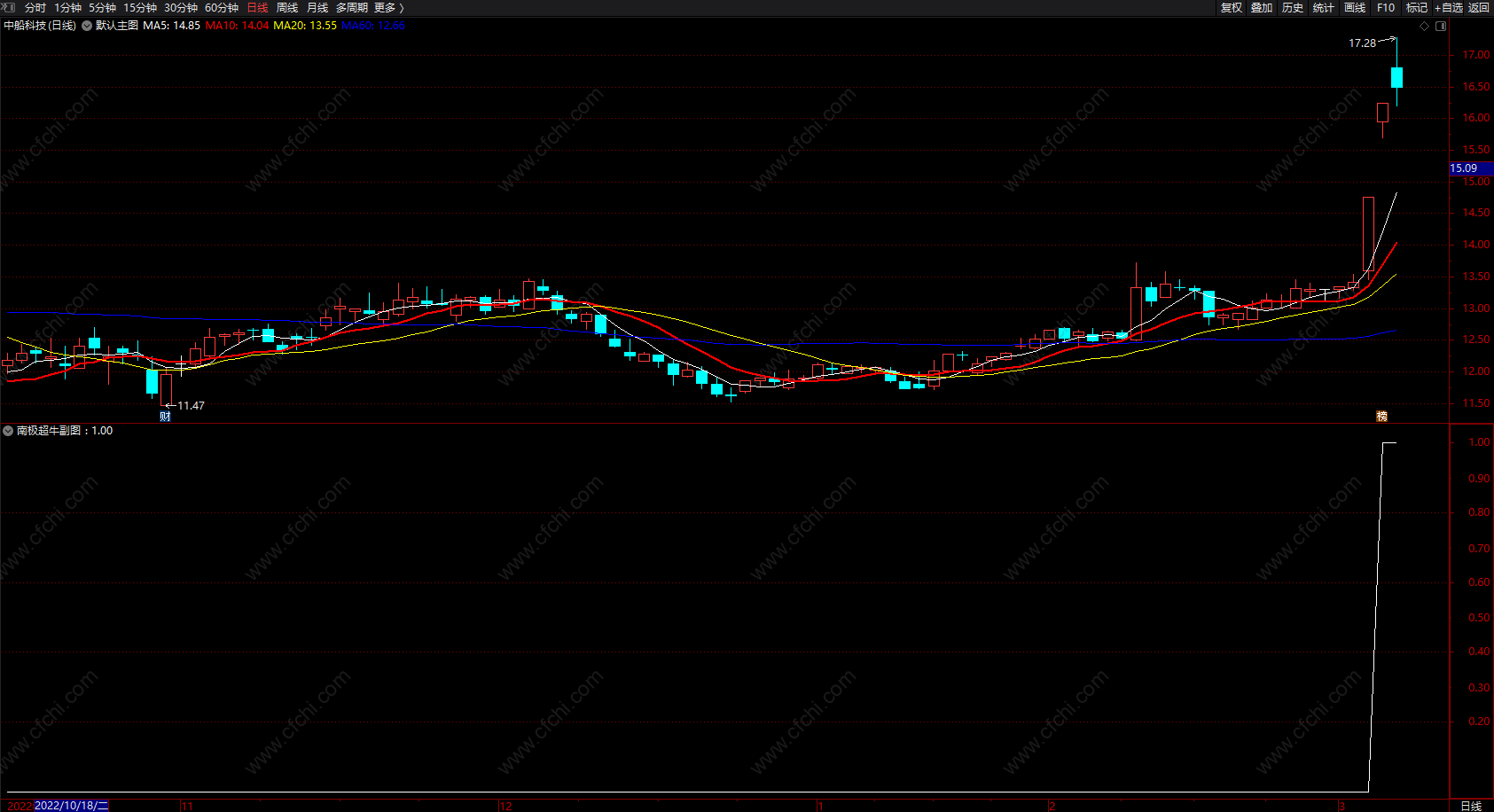The height and width of the screenshot is (812, 1494).
Task: Click the 17.28 high price label
Action: [x=1362, y=43]
